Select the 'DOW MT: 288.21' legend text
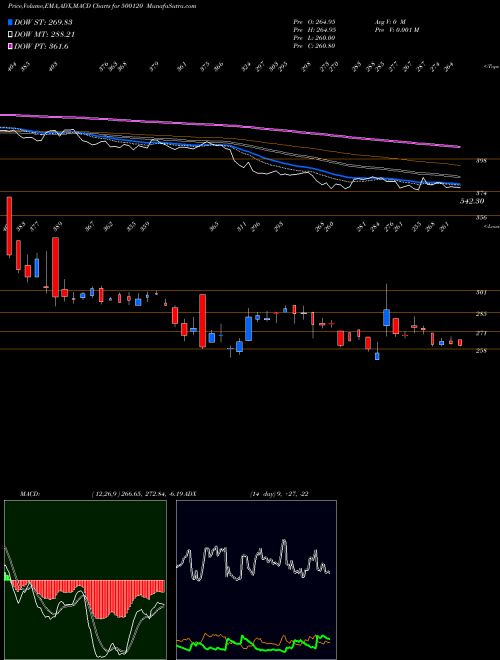This screenshot has width=500, height=660. (44, 35)
